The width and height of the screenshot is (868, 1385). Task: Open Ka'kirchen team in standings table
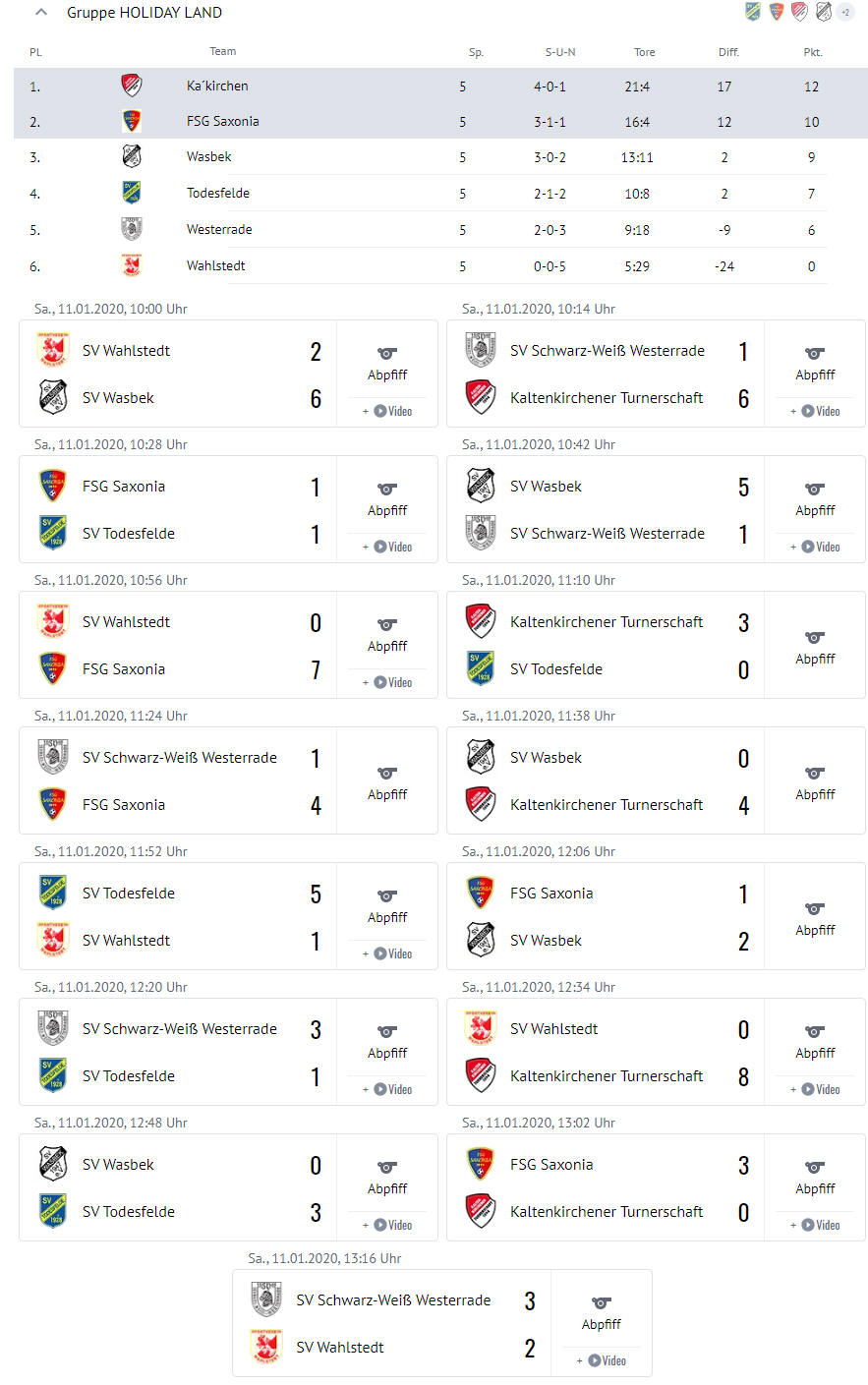pyautogui.click(x=217, y=87)
